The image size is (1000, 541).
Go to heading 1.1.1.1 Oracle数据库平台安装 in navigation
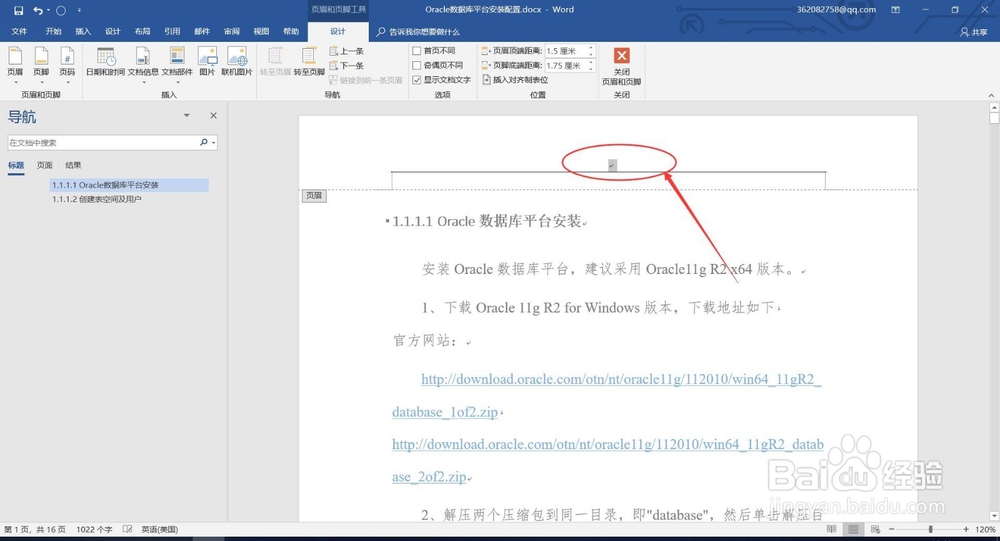click(x=129, y=185)
